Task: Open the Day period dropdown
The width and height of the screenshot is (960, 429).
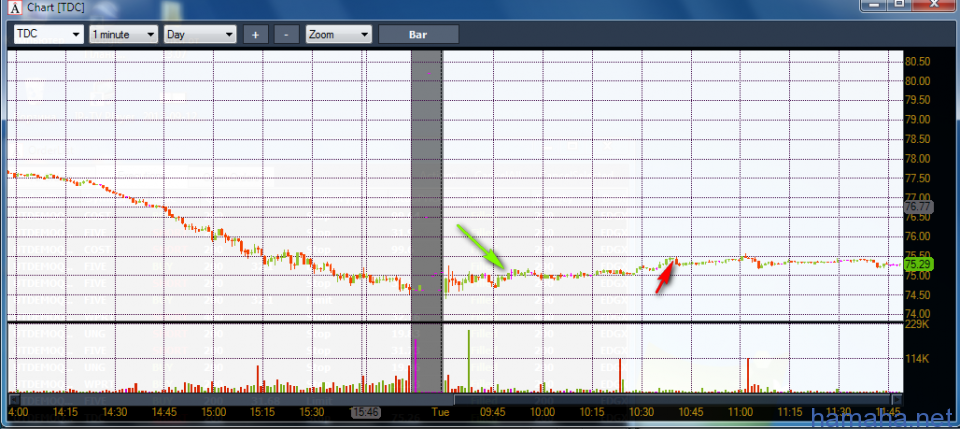Action: click(200, 34)
